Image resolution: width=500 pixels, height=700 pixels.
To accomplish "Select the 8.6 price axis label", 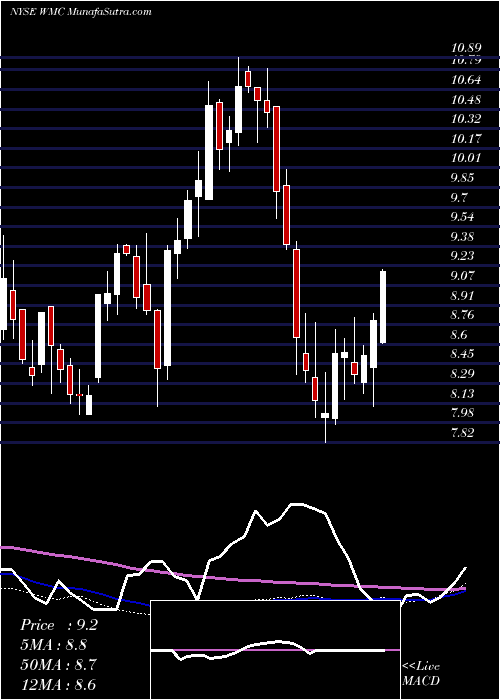I will 459,335.
